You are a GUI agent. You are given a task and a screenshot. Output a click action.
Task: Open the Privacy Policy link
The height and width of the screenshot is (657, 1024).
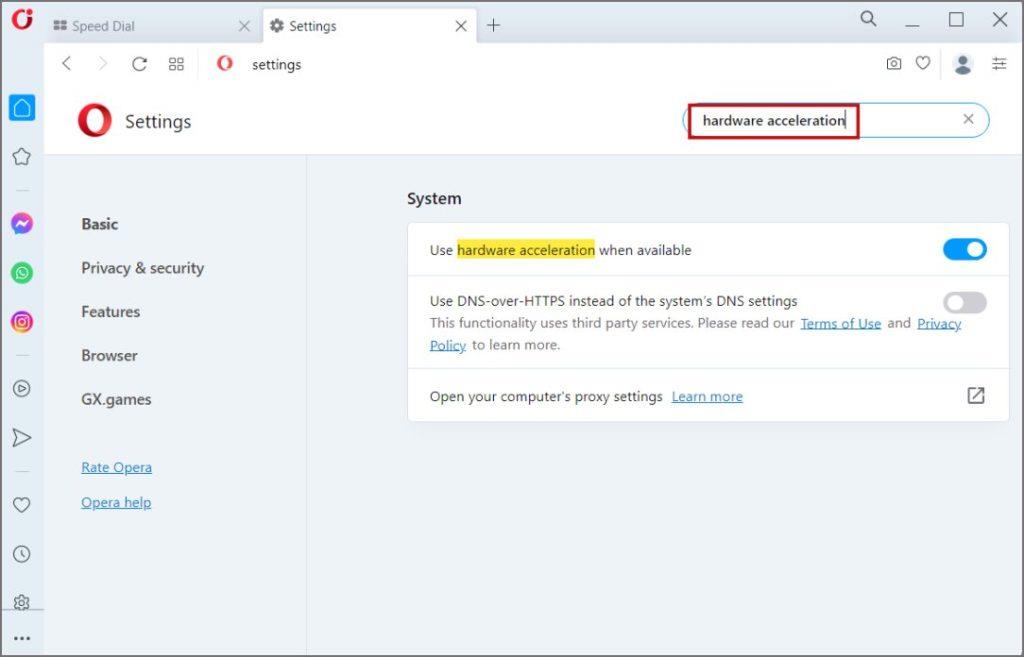coord(939,323)
